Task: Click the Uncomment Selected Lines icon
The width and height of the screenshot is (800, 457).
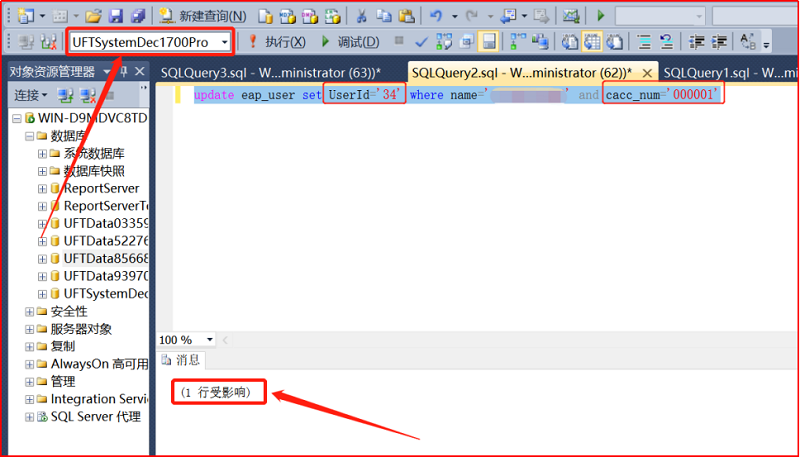Action: 667,42
